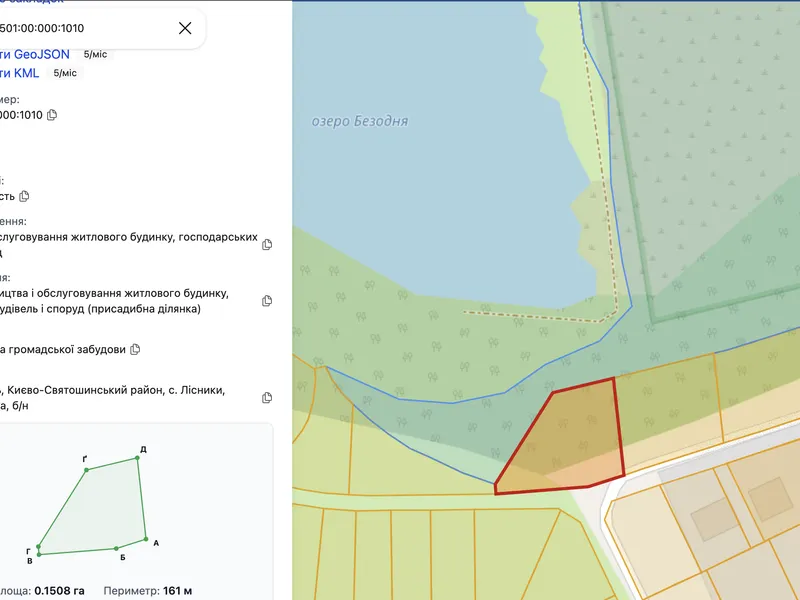Copy the 'присадибна ділянка' purpose text
The height and width of the screenshot is (600, 800).
(x=267, y=301)
